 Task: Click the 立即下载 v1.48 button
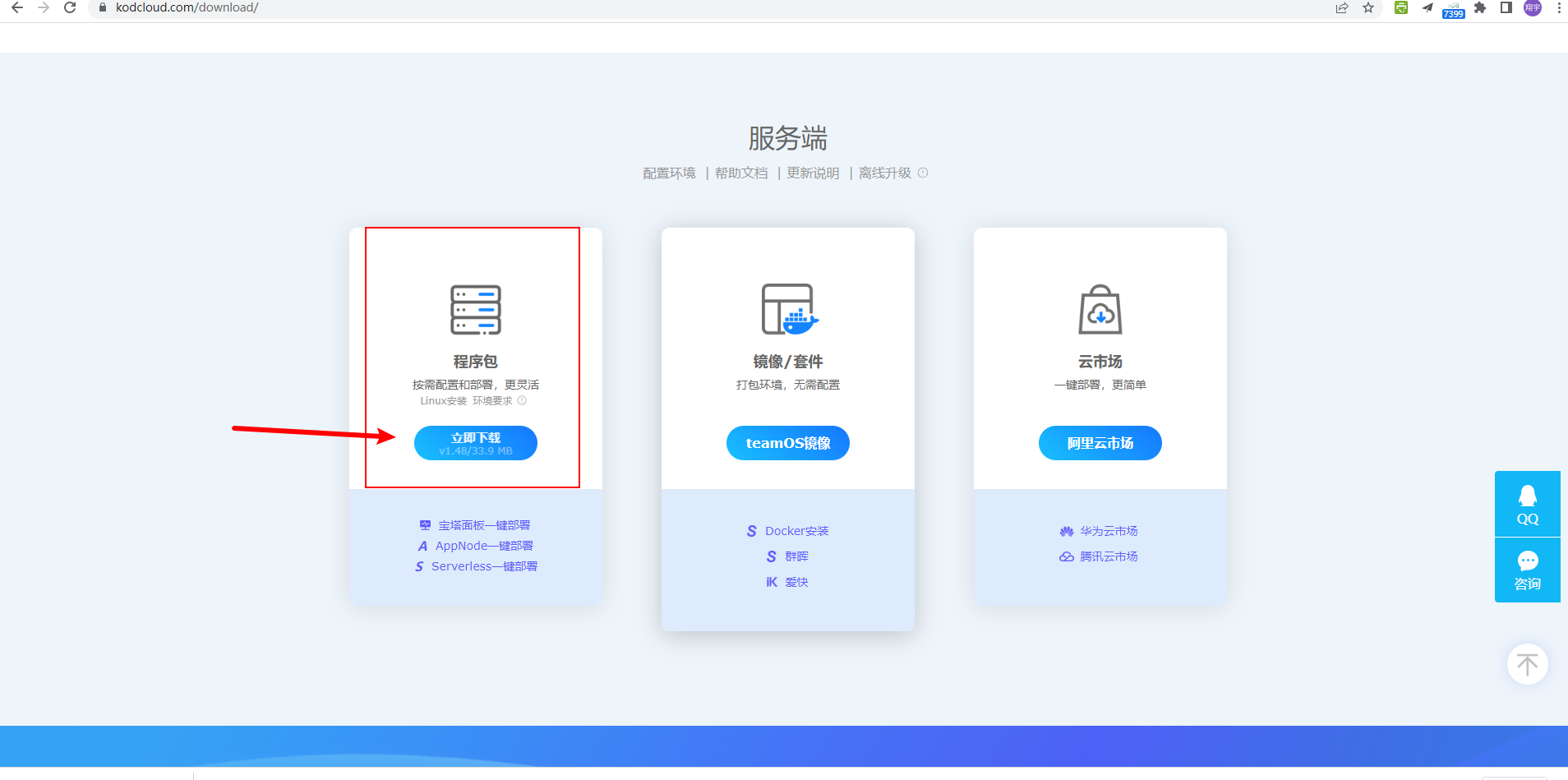(476, 443)
